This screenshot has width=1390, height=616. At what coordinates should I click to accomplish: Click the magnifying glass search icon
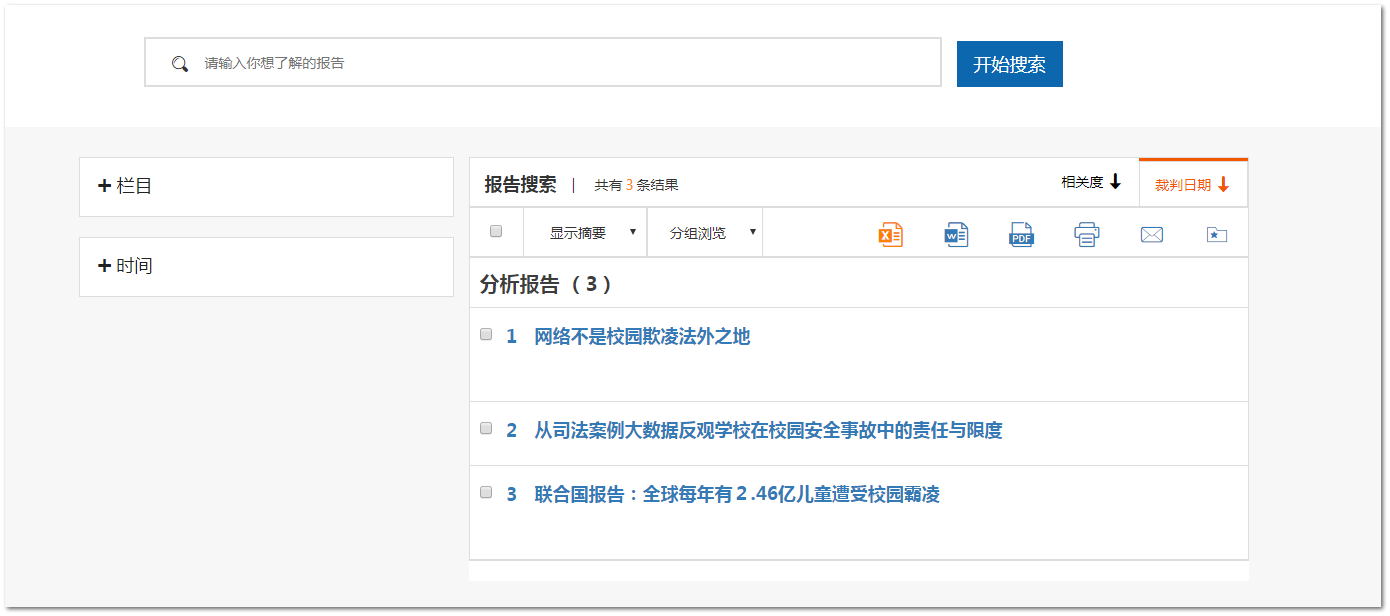pyautogui.click(x=180, y=64)
